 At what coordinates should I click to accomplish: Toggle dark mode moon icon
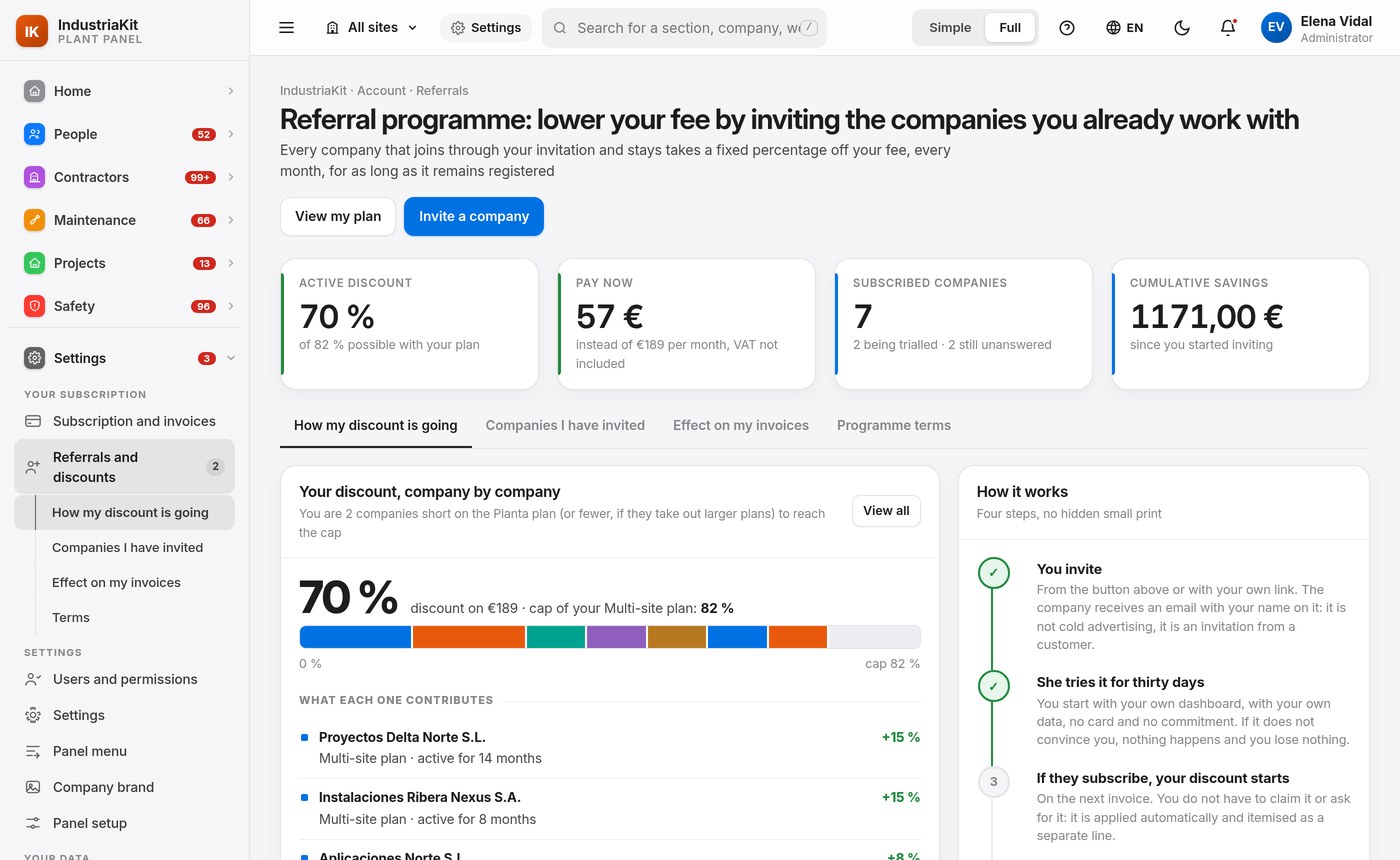(x=1182, y=28)
